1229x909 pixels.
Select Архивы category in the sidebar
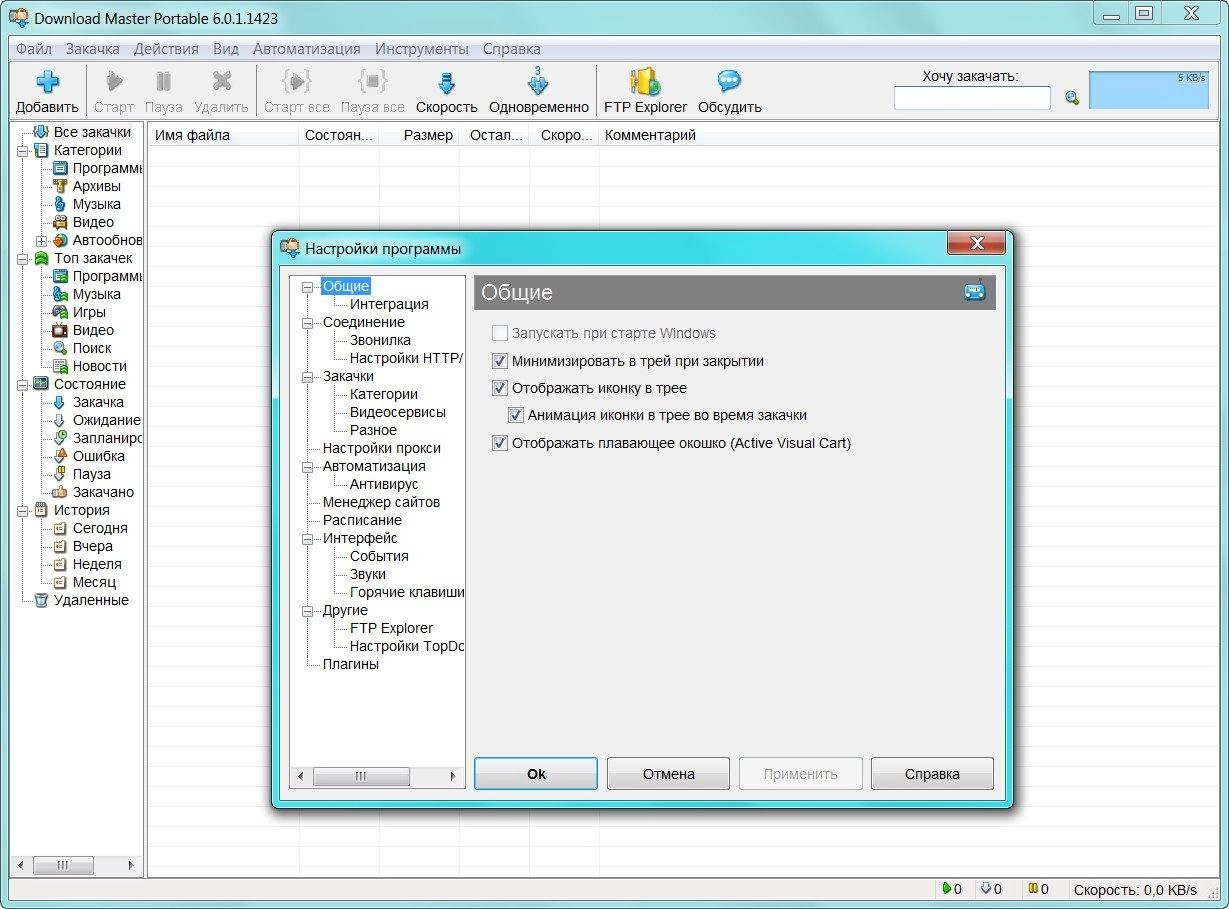pyautogui.click(x=96, y=186)
